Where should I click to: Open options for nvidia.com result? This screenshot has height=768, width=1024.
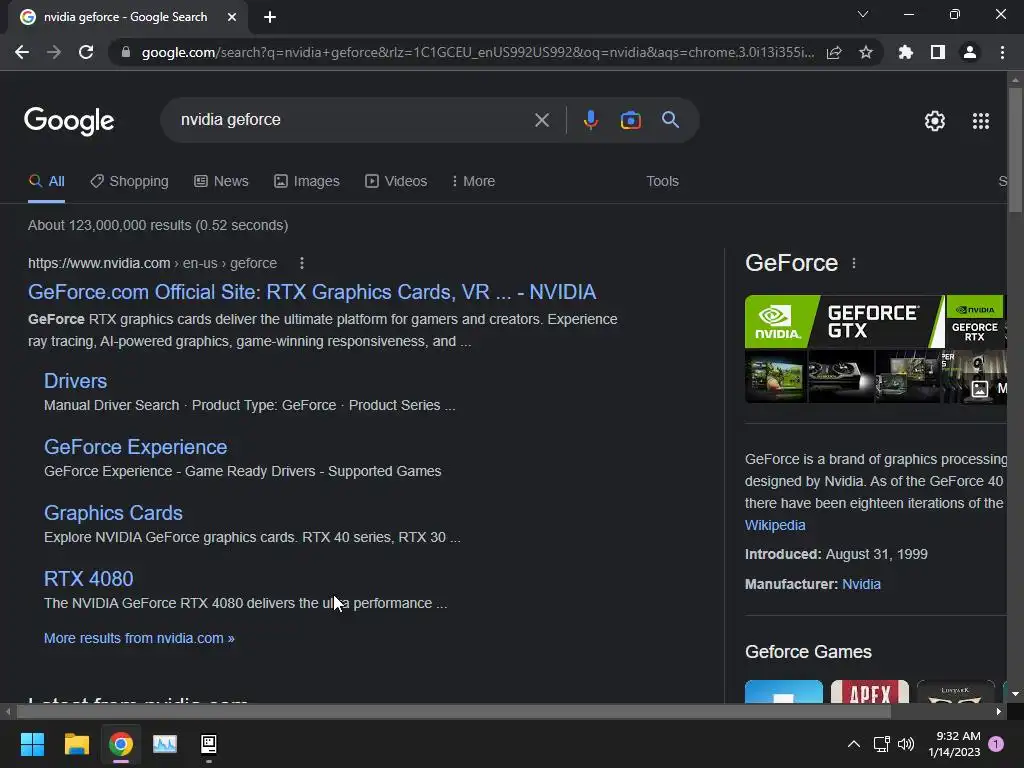pos(301,263)
